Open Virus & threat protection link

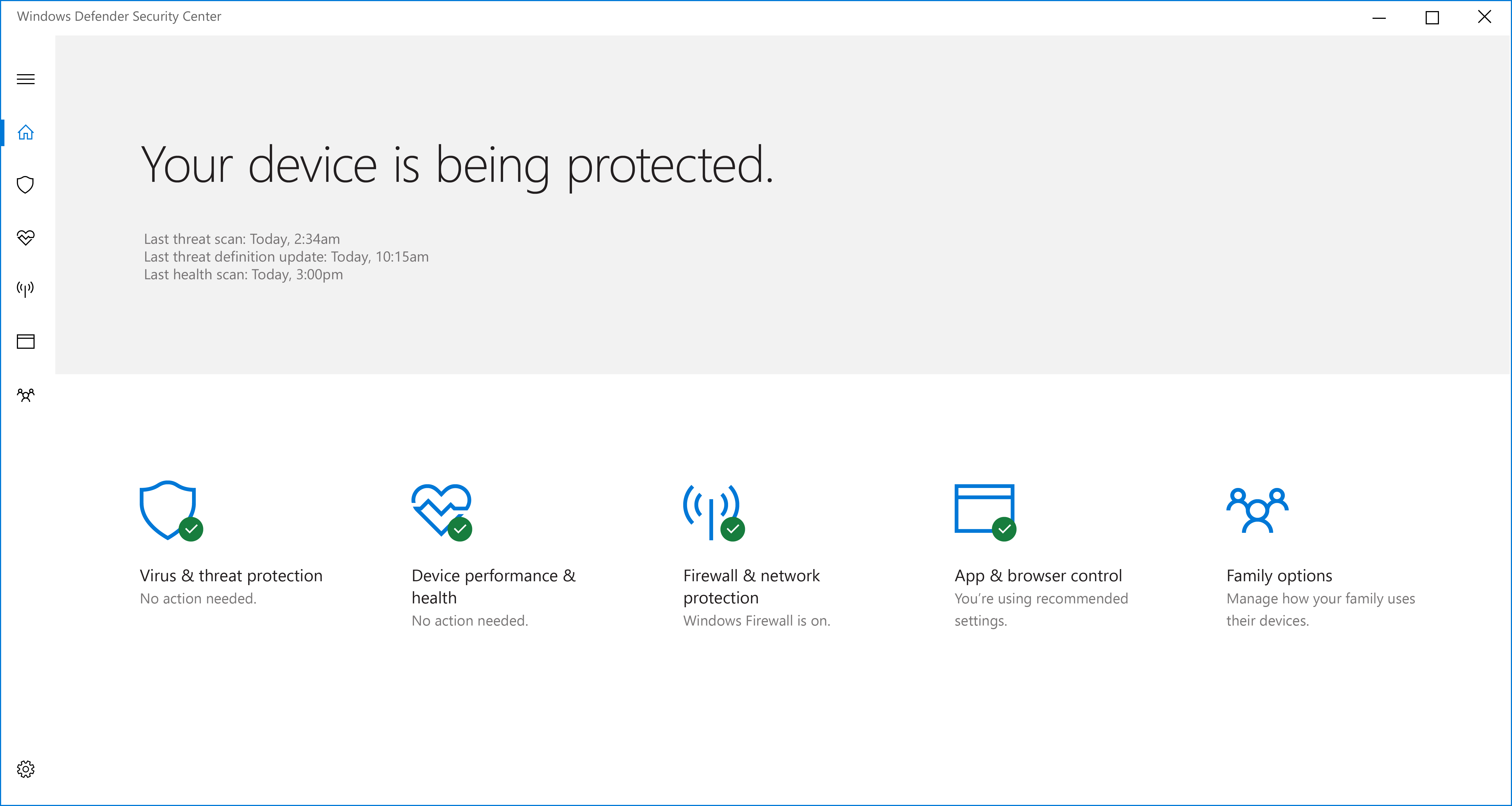231,576
